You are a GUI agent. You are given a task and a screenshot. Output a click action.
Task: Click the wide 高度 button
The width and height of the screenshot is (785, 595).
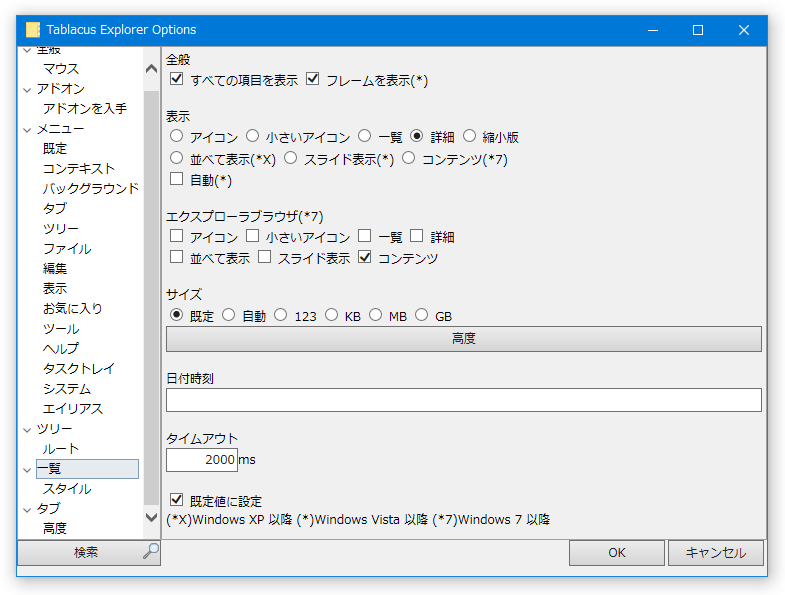click(464, 339)
